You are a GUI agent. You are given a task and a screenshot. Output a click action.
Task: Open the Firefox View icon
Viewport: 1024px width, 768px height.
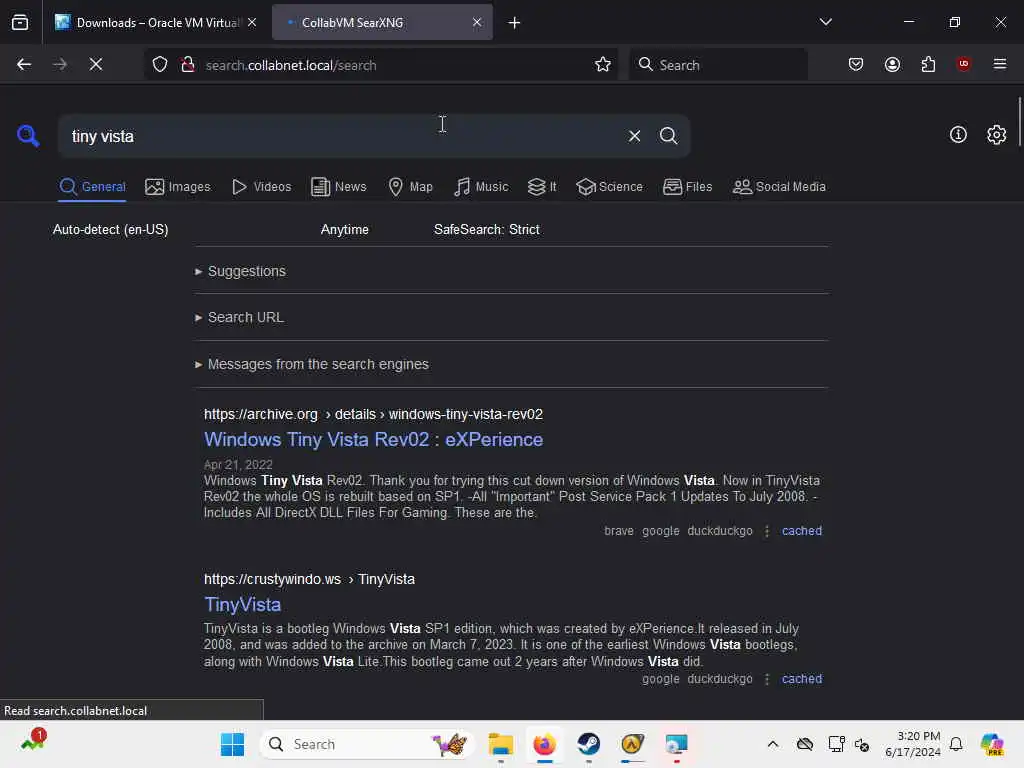pyautogui.click(x=20, y=22)
